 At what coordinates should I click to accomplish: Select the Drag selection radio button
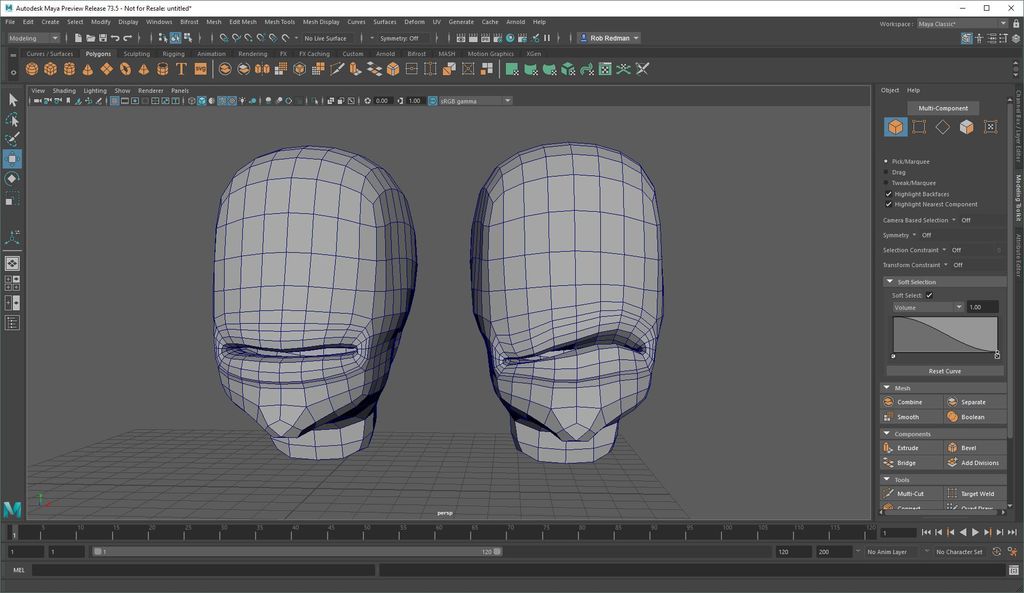tap(886, 171)
